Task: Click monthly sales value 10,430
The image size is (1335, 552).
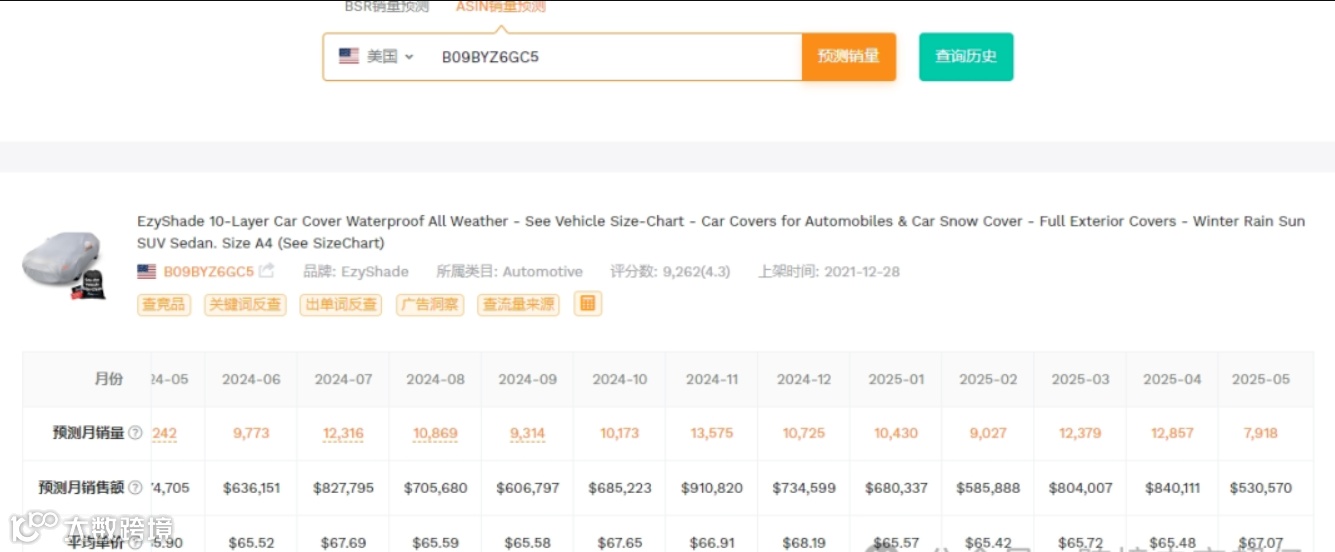Action: click(x=896, y=433)
